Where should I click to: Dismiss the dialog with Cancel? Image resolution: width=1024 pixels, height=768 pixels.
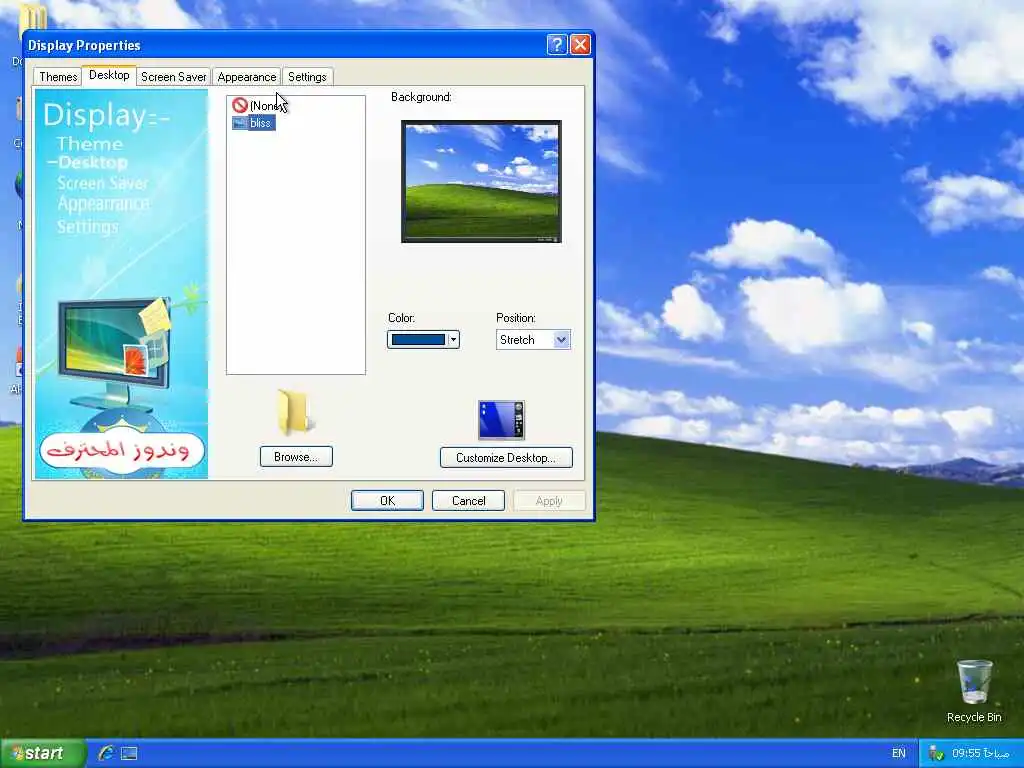[x=468, y=500]
